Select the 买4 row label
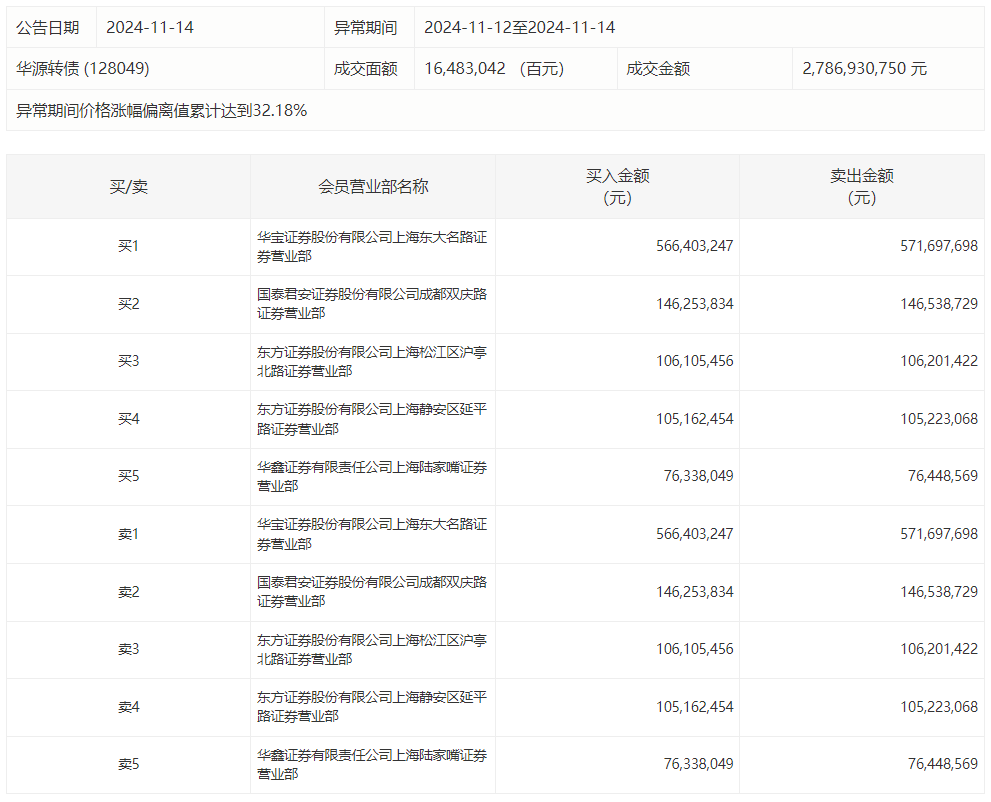Viewport: 991px width, 802px height. (x=128, y=420)
